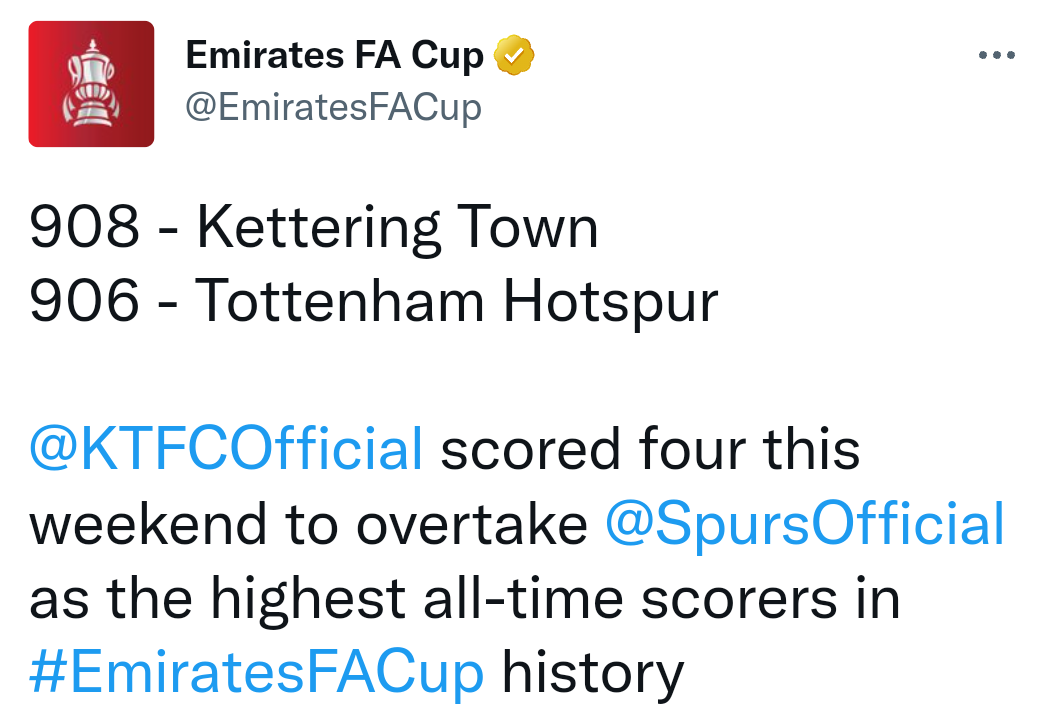Image resolution: width=1044 pixels, height=712 pixels.
Task: Click the number 906 in the tweet
Action: click(x=85, y=301)
